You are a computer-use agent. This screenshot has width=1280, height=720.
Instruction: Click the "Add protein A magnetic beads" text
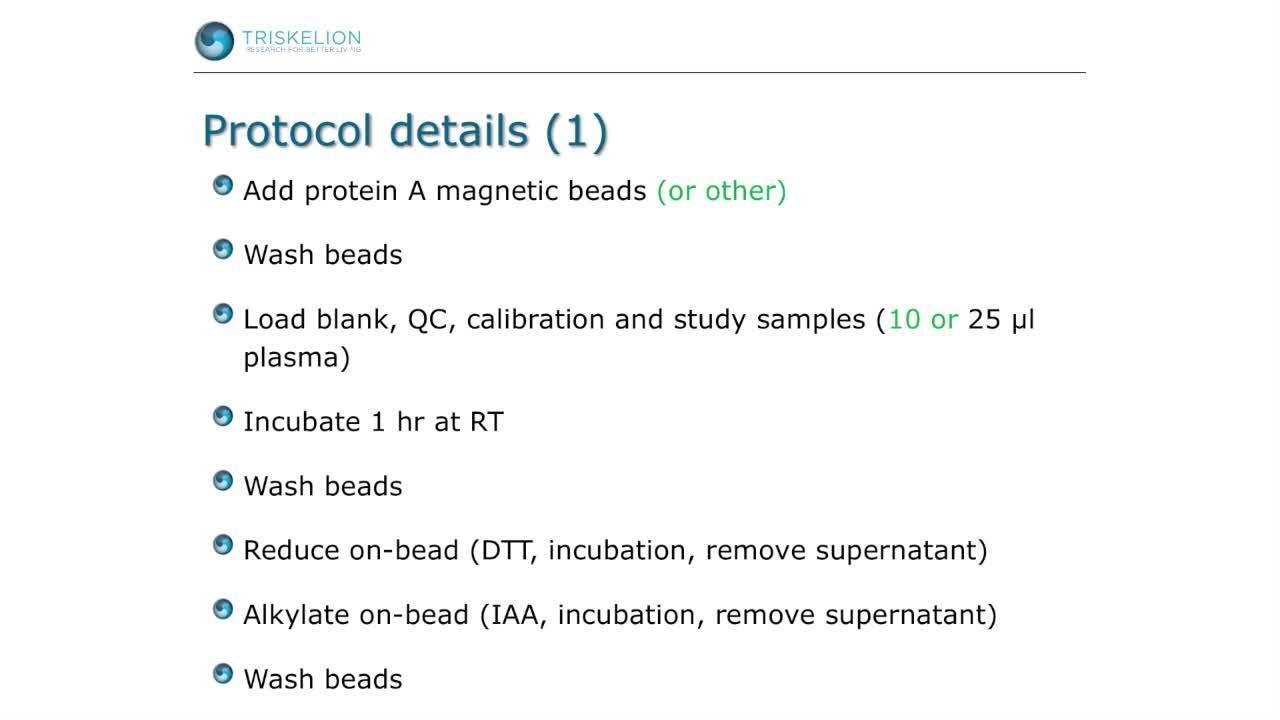click(x=445, y=191)
